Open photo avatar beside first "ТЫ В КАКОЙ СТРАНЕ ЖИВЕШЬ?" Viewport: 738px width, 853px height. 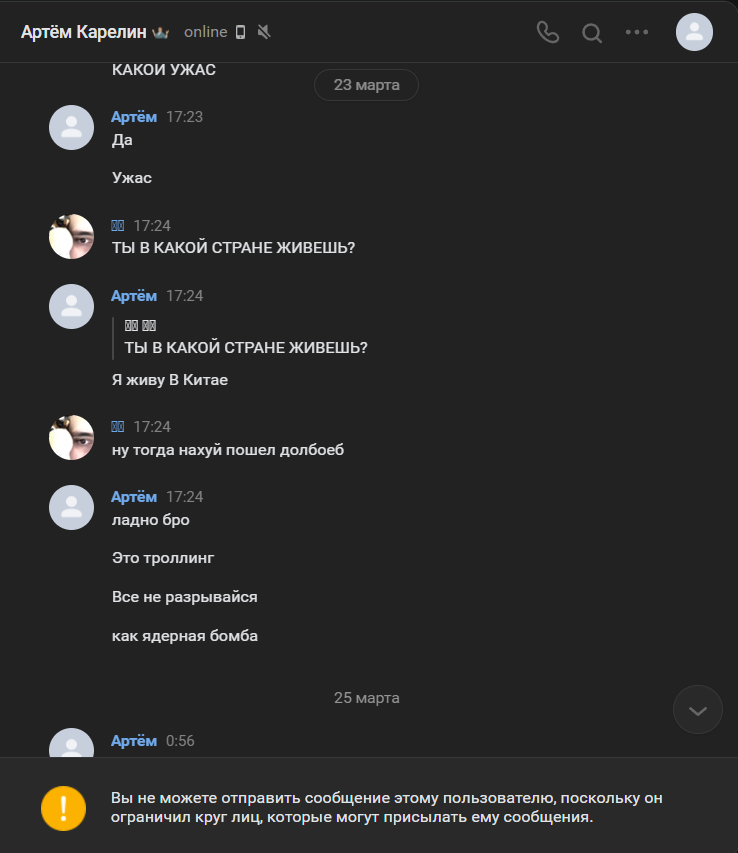pos(72,237)
